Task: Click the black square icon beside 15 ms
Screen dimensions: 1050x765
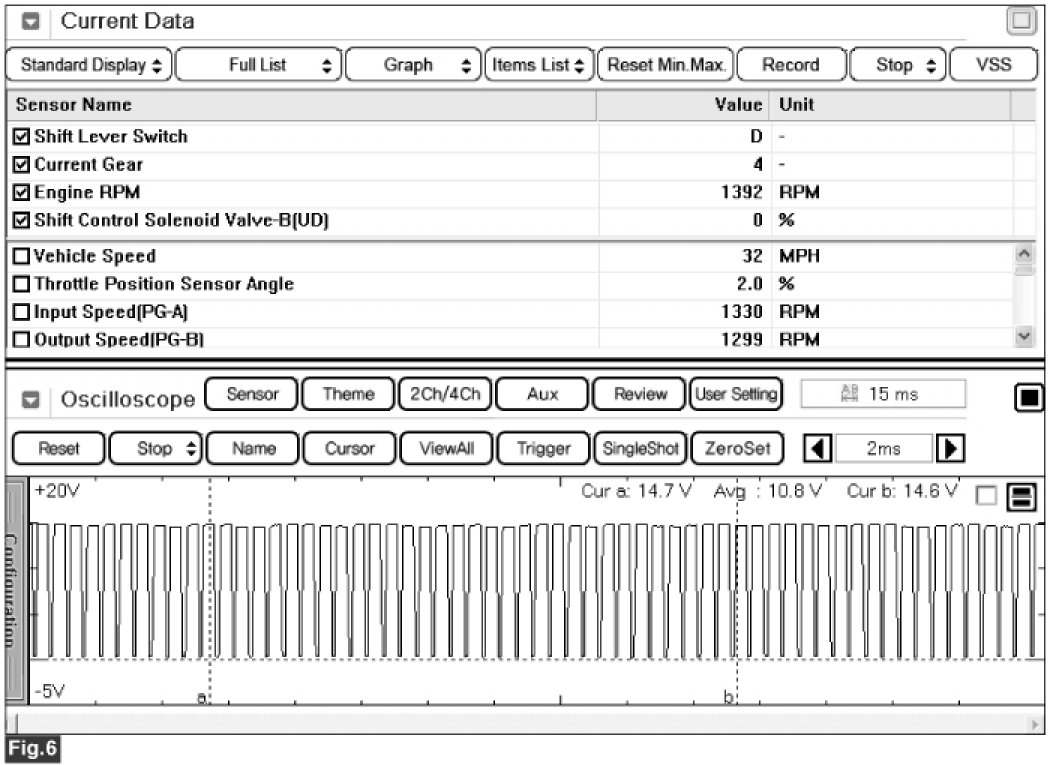Action: point(1028,399)
